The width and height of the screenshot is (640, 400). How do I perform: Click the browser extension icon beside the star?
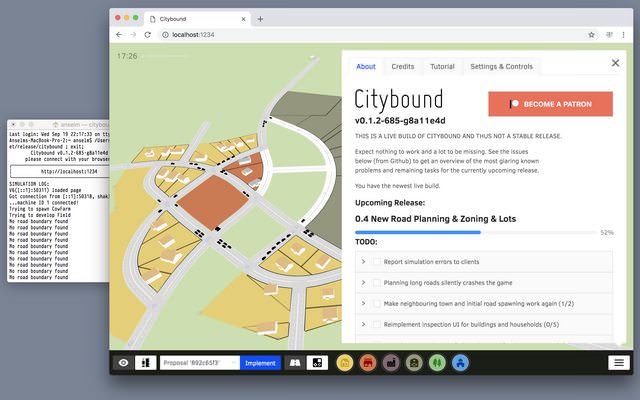pyautogui.click(x=609, y=35)
